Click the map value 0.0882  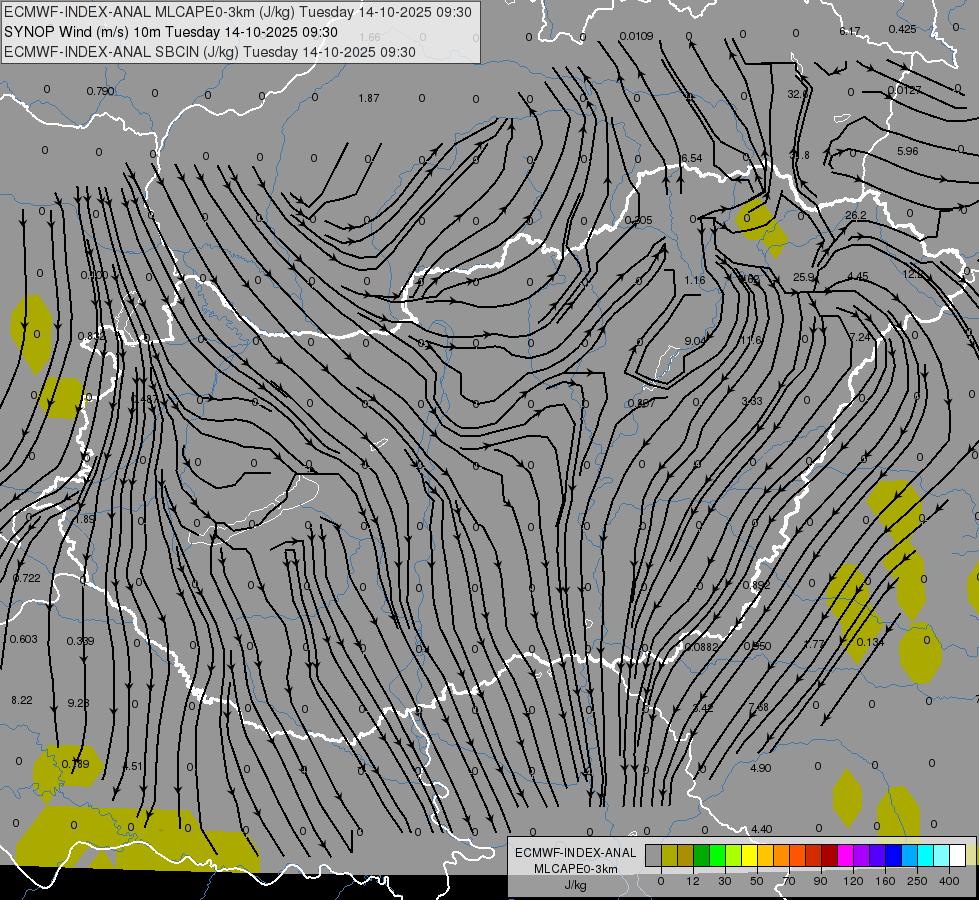[701, 647]
